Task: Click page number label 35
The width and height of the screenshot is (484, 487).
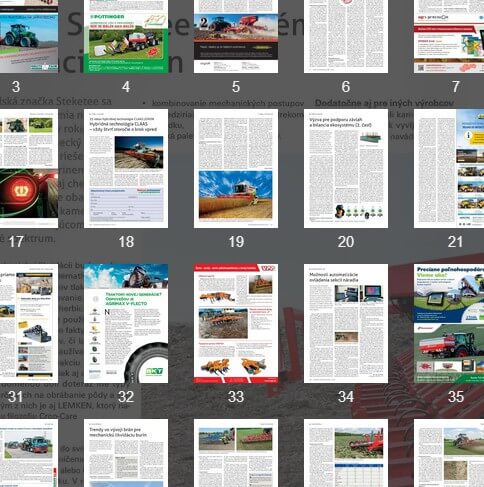Action: click(x=456, y=397)
